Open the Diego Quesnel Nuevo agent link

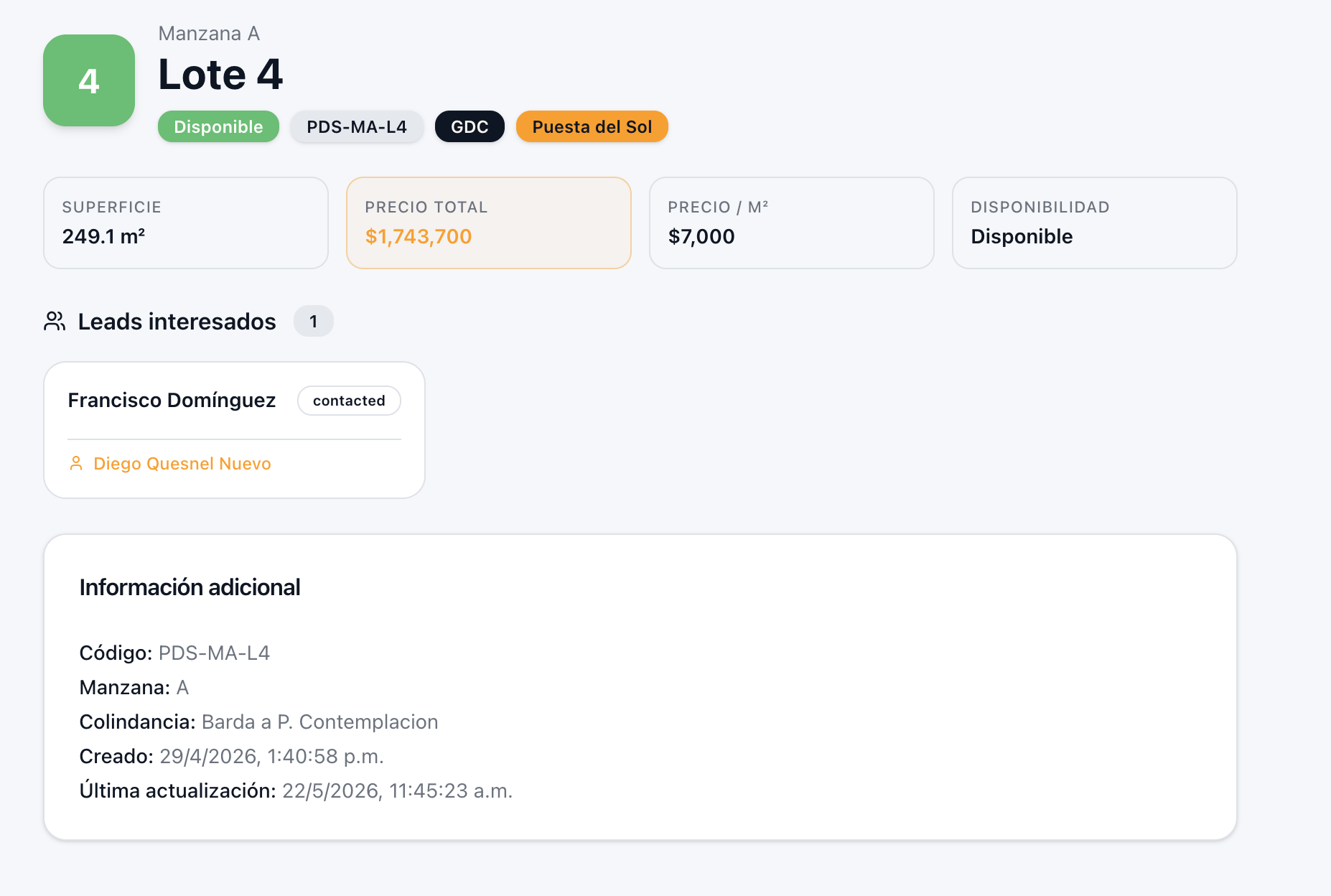tap(182, 463)
